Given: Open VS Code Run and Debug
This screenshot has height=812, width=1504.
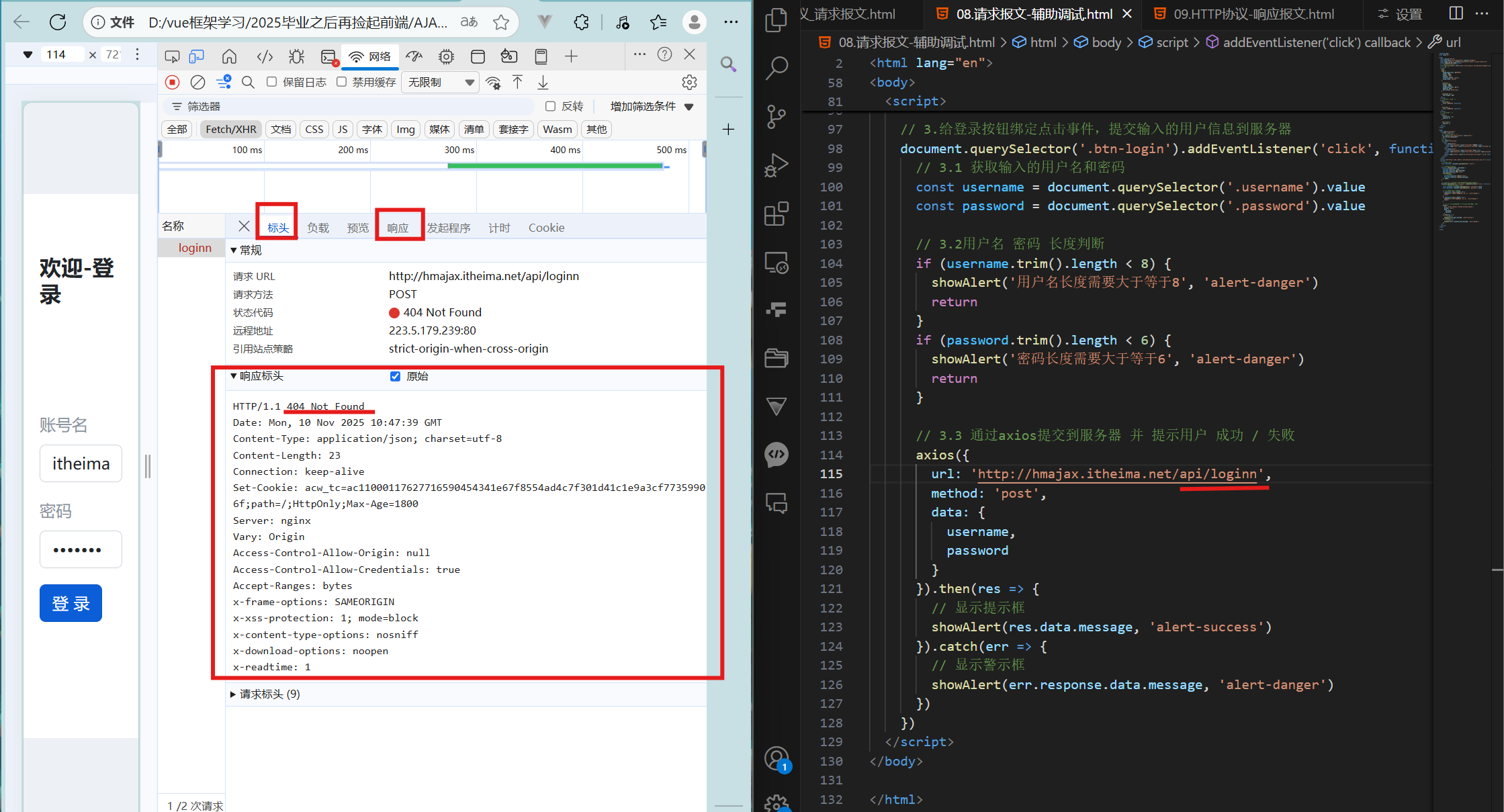Looking at the screenshot, I should pyautogui.click(x=777, y=165).
